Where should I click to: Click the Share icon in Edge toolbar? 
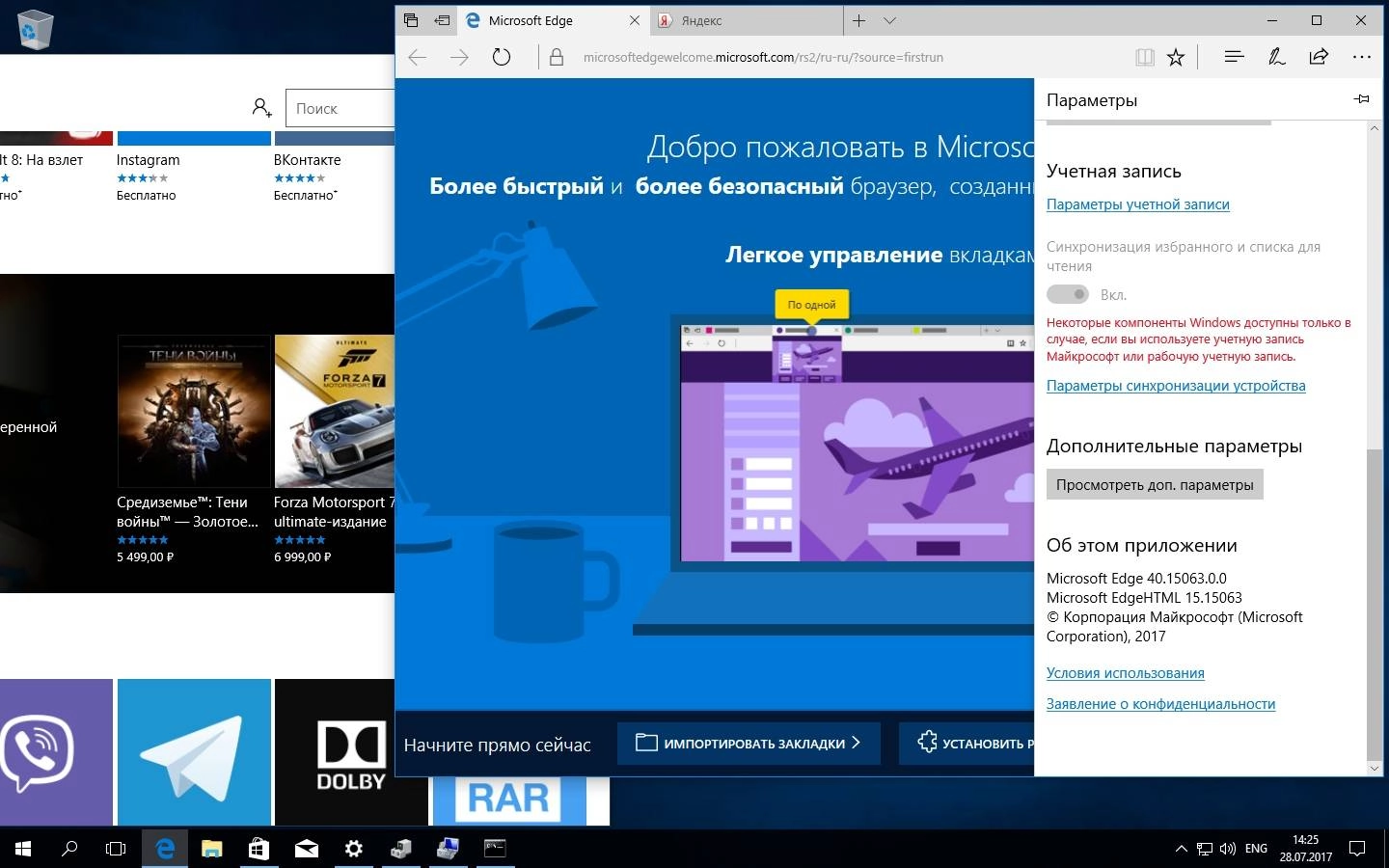point(1319,57)
